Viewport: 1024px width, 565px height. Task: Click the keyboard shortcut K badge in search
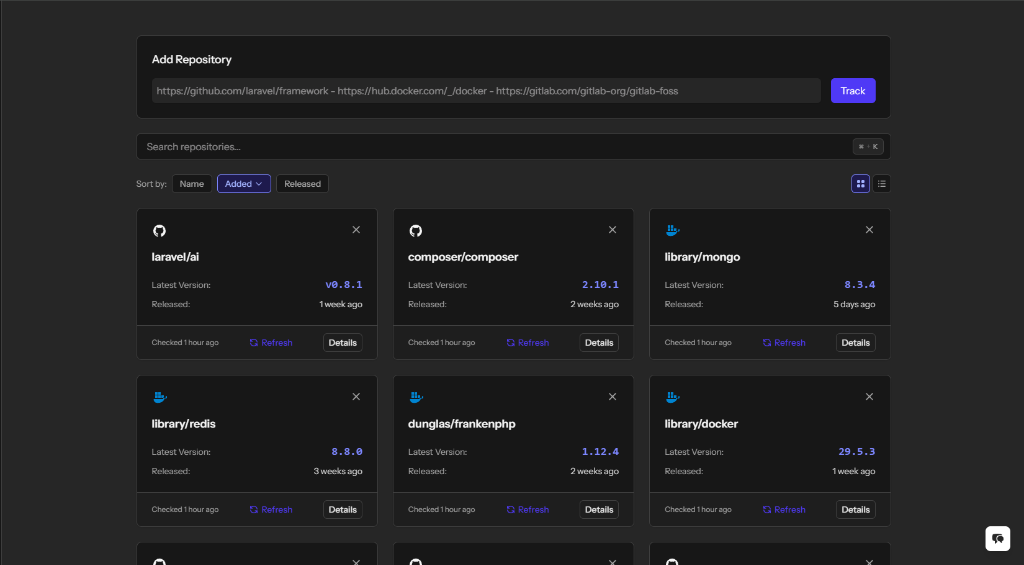point(868,146)
